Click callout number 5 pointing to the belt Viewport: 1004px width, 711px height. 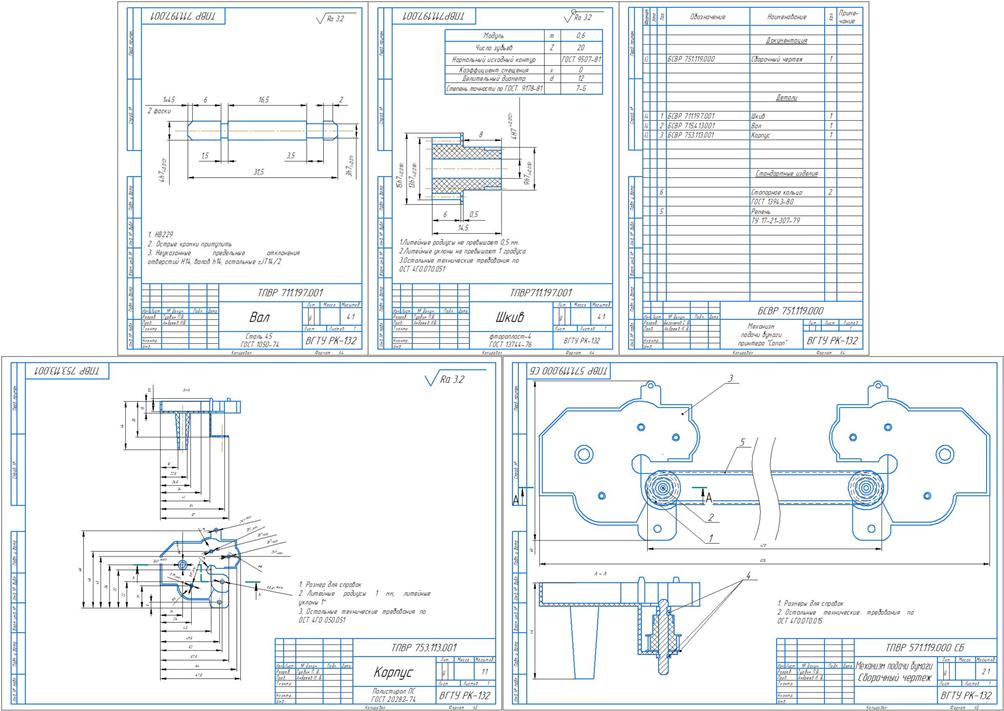[742, 442]
